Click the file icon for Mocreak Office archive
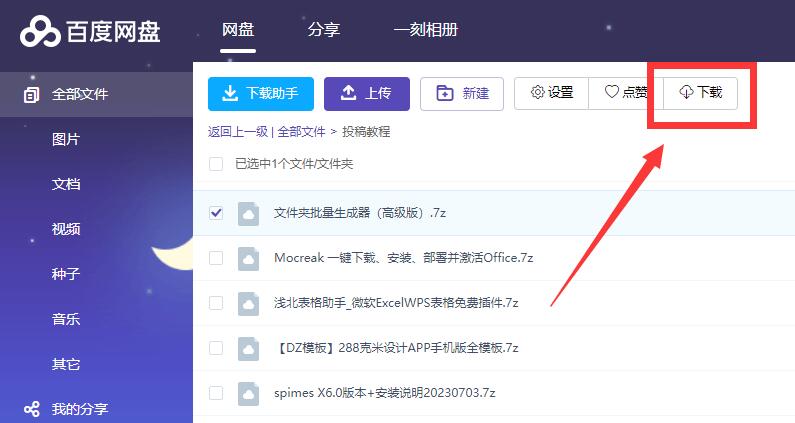This screenshot has height=423, width=795. 248,258
